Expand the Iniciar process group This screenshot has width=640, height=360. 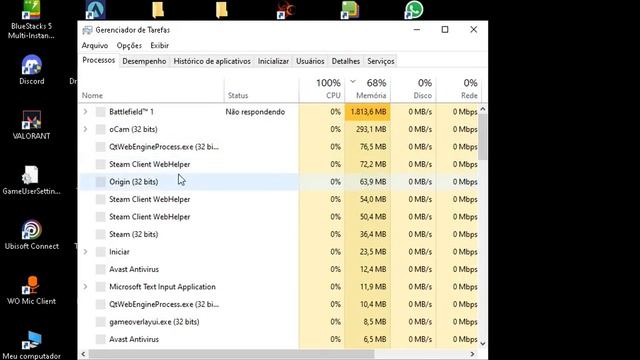tap(85, 252)
